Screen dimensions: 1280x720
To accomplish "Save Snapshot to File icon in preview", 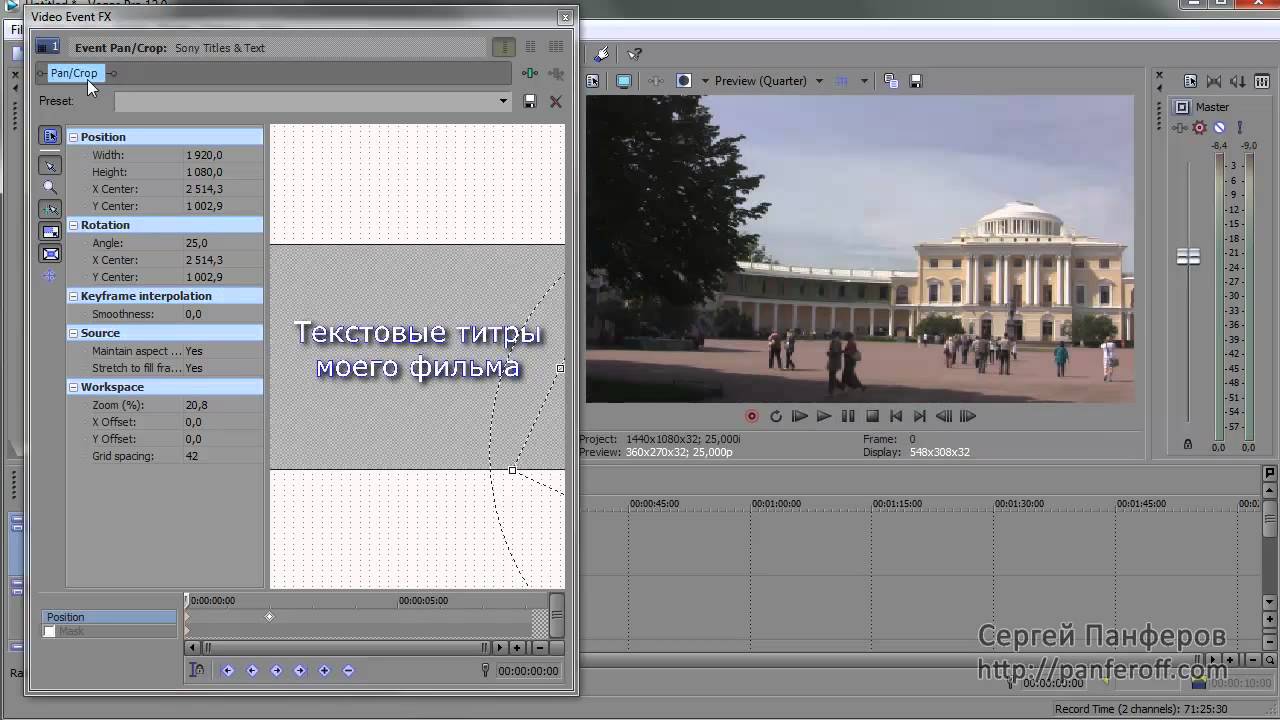I will click(915, 81).
